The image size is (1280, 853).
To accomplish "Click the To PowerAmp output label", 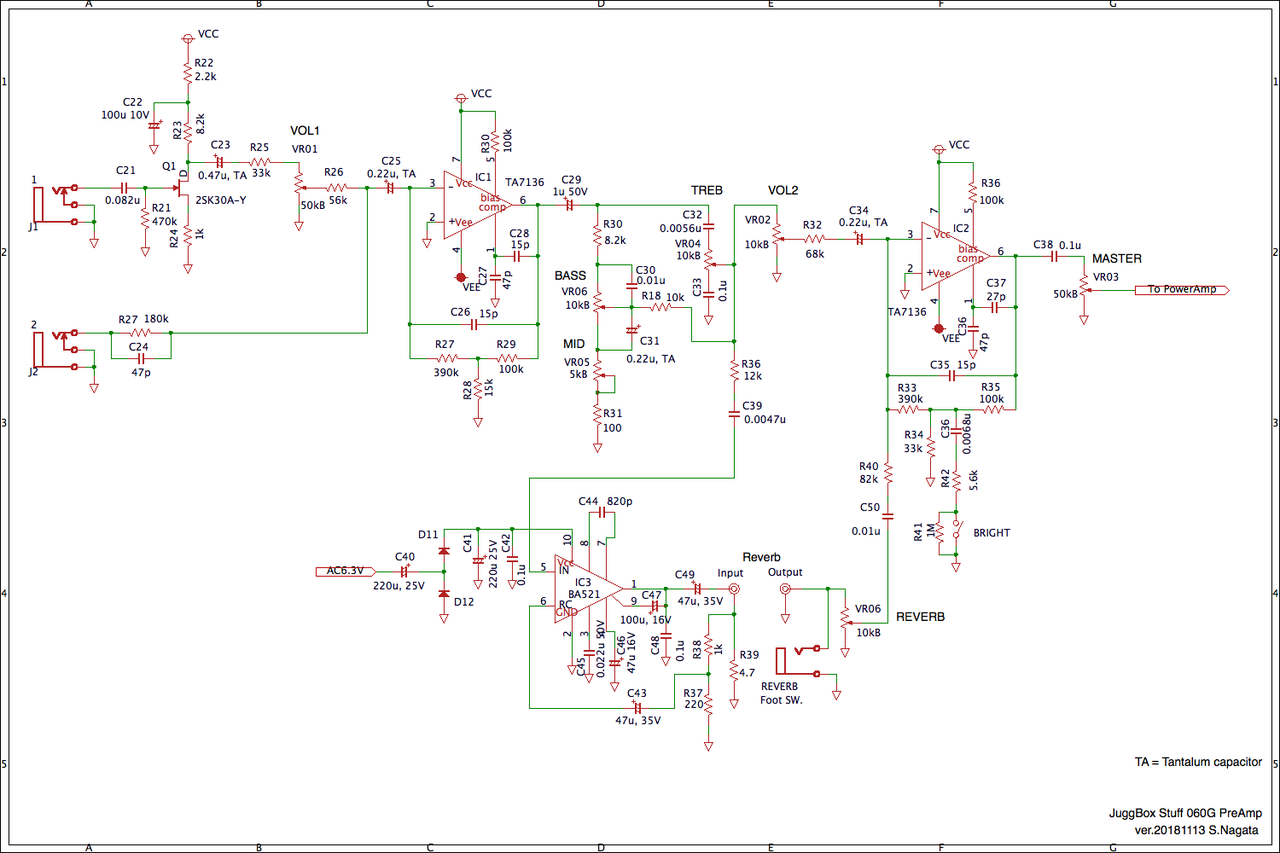I will (x=1181, y=291).
